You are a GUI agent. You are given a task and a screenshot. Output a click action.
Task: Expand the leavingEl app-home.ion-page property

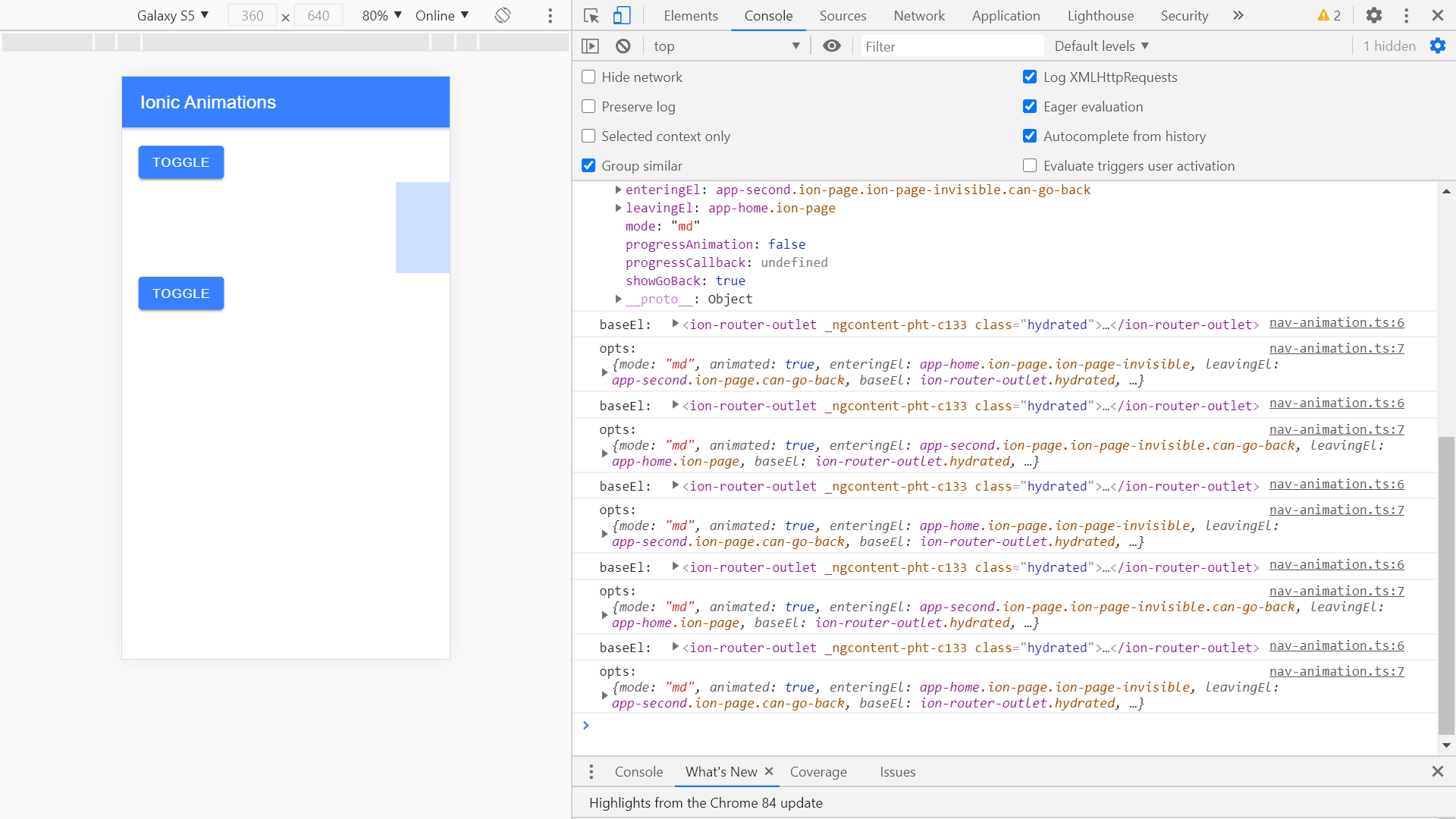[618, 208]
